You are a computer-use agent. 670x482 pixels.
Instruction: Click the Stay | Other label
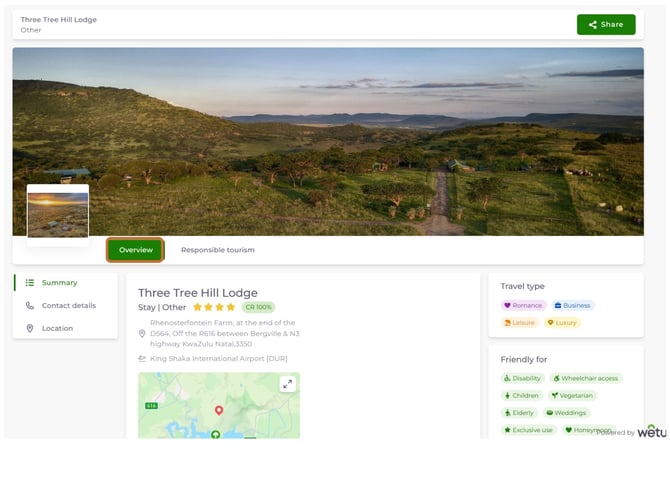(162, 307)
